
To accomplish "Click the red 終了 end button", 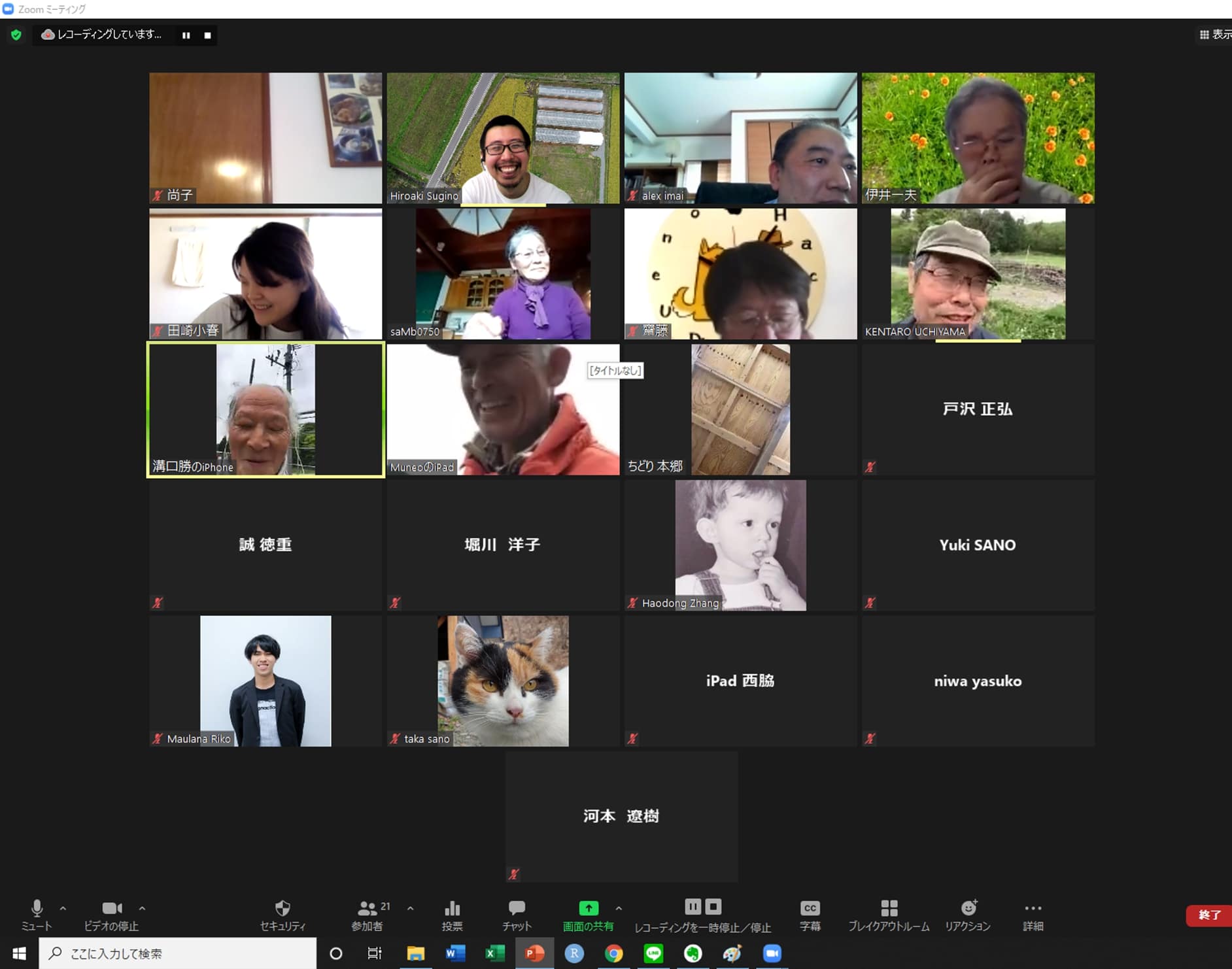I will 1209,915.
